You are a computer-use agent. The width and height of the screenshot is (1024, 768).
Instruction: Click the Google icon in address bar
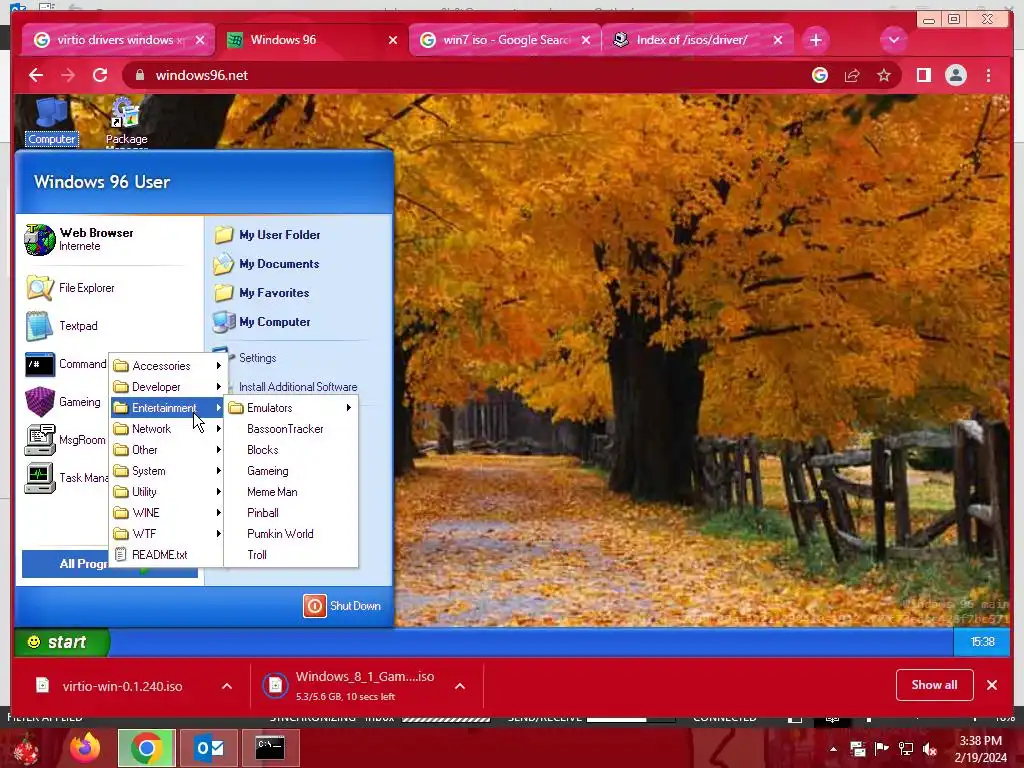tap(820, 75)
